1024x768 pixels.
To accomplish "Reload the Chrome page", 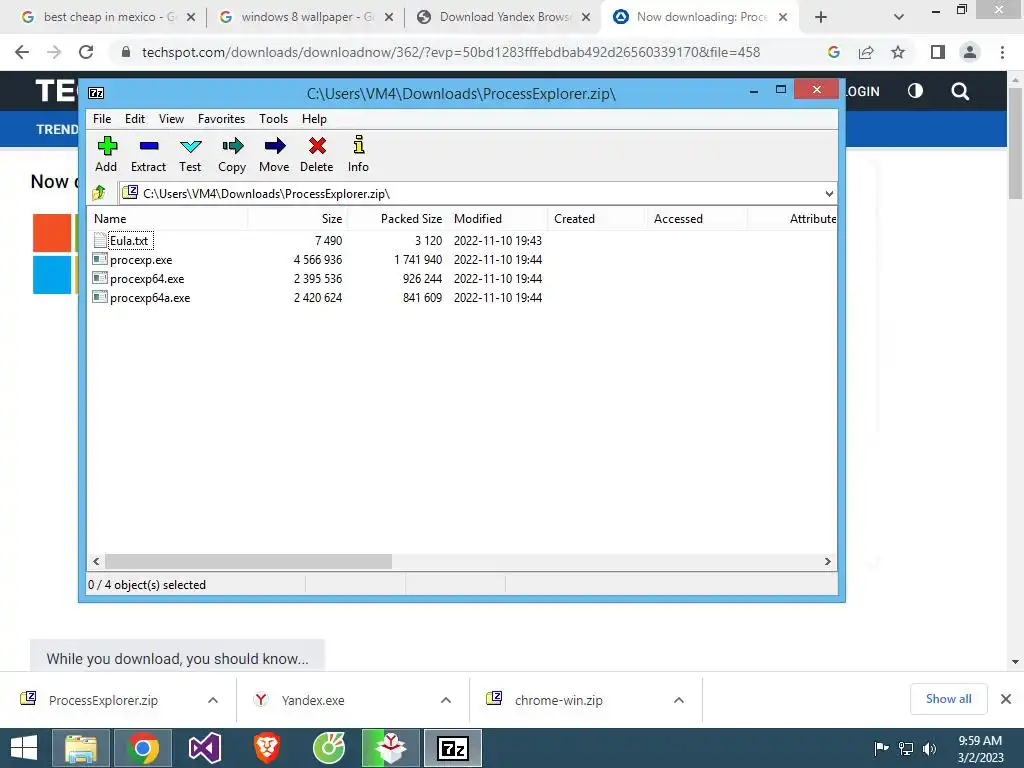I will [86, 52].
